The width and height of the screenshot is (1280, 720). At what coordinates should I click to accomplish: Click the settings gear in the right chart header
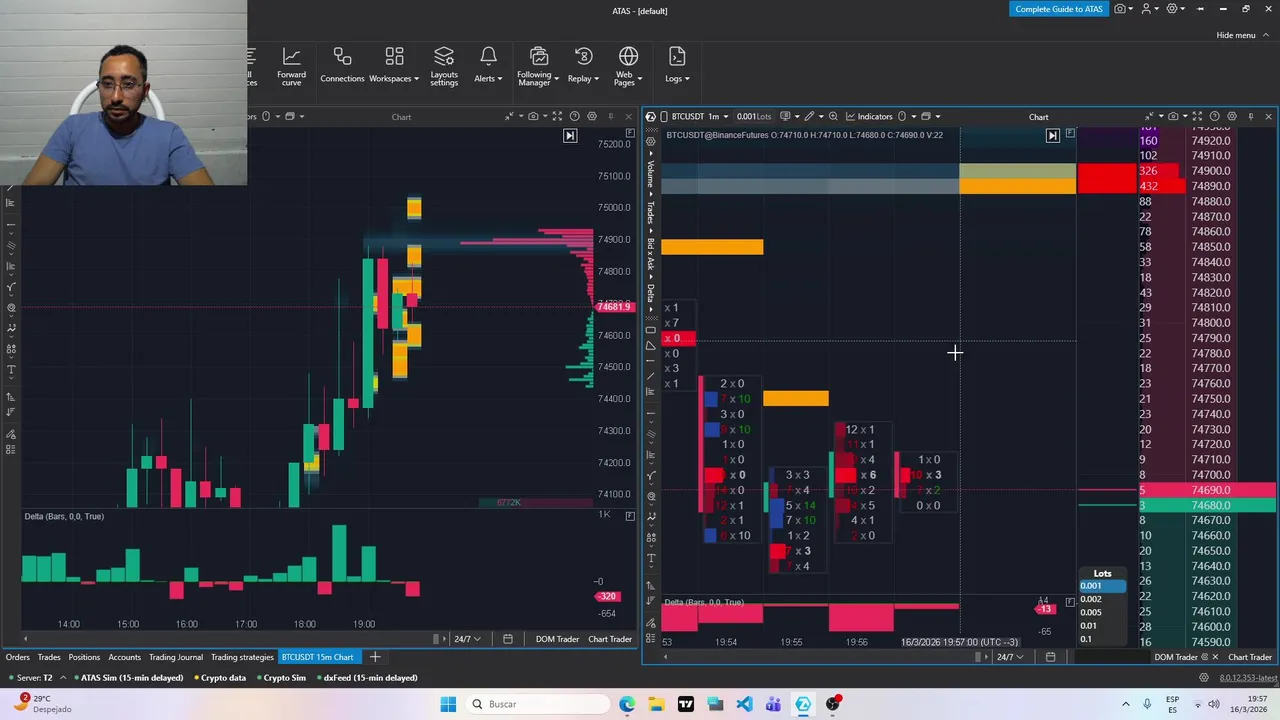coord(1232,117)
